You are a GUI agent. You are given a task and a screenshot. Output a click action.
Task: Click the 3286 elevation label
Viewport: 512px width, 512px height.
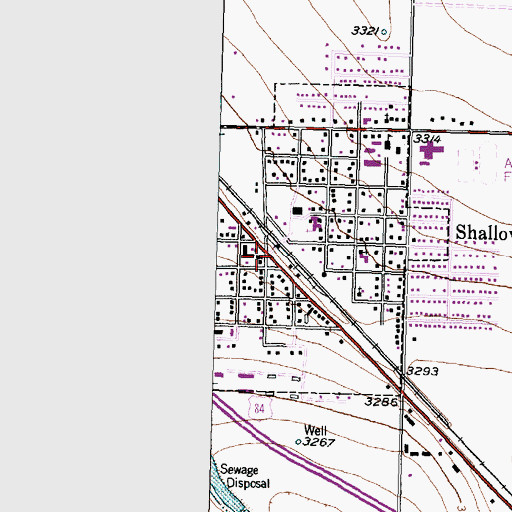(x=381, y=401)
